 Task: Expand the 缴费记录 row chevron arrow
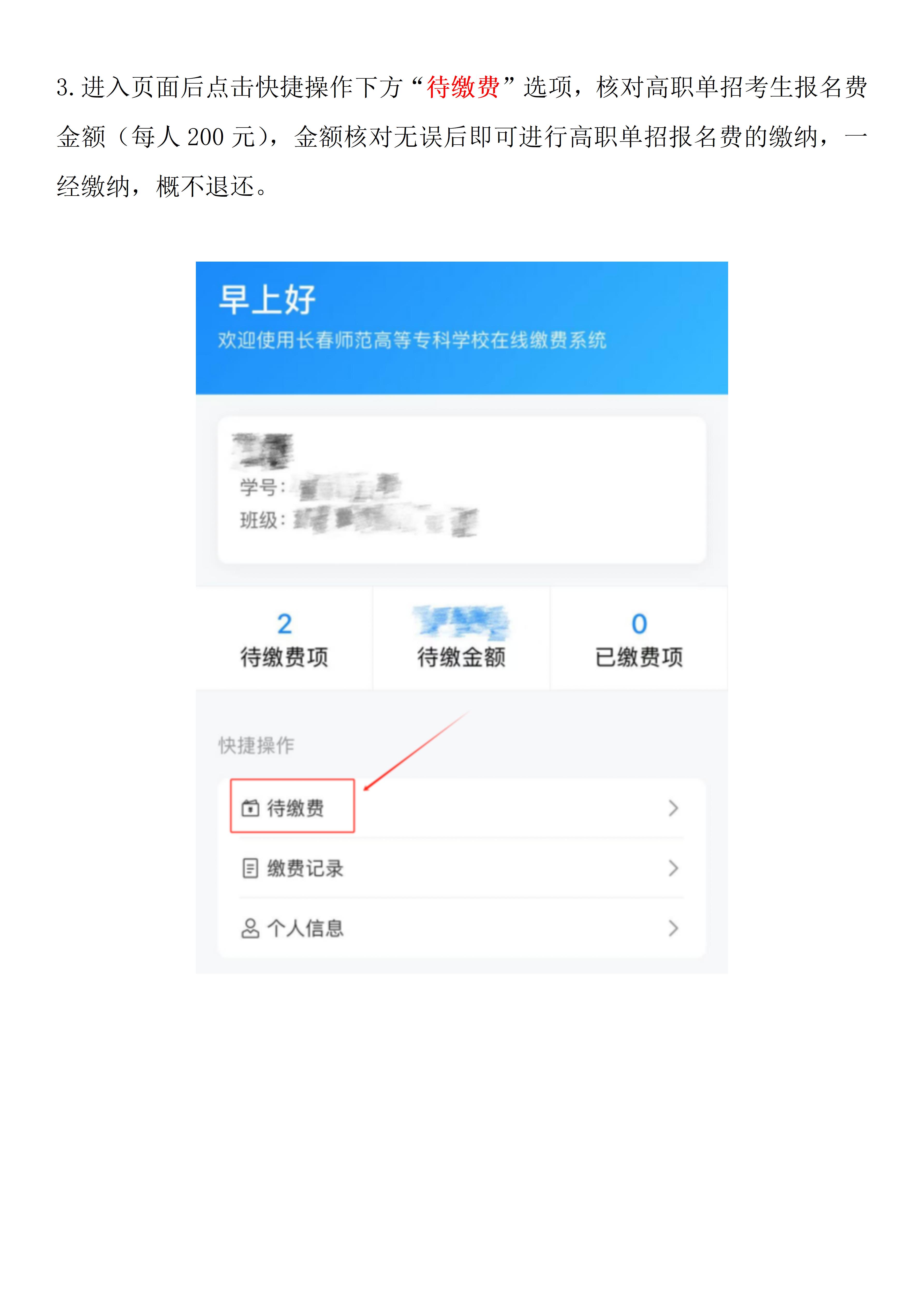674,869
